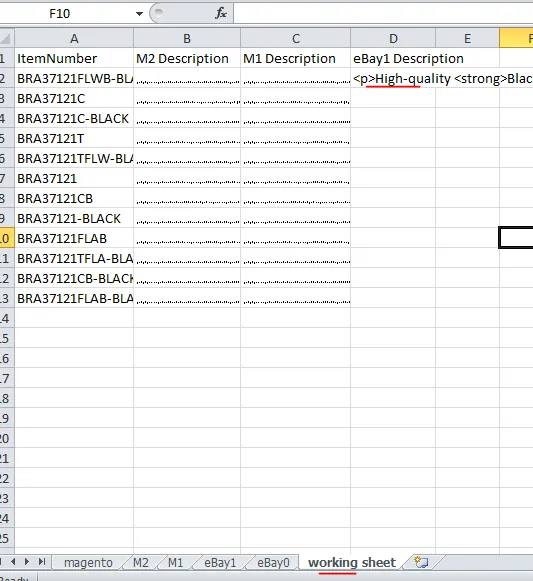533x581 pixels.
Task: Select column B header
Action: [x=187, y=39]
